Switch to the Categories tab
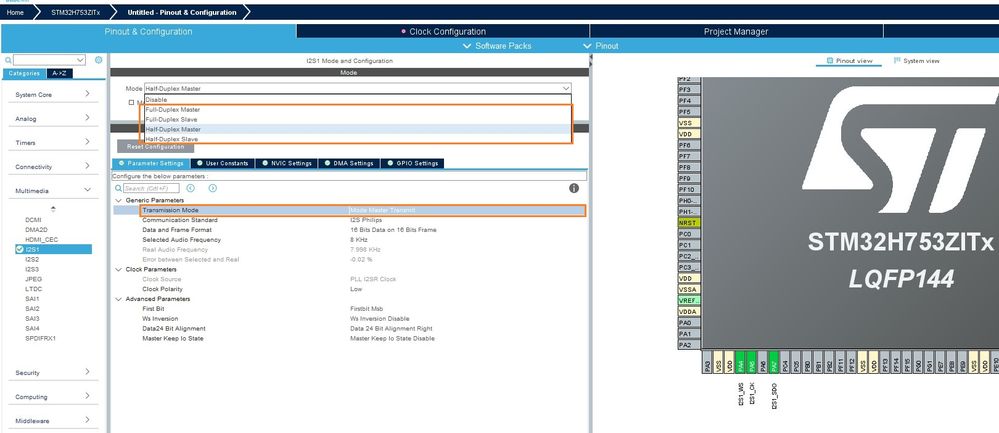Viewport: 999px width, 433px height. click(x=24, y=73)
